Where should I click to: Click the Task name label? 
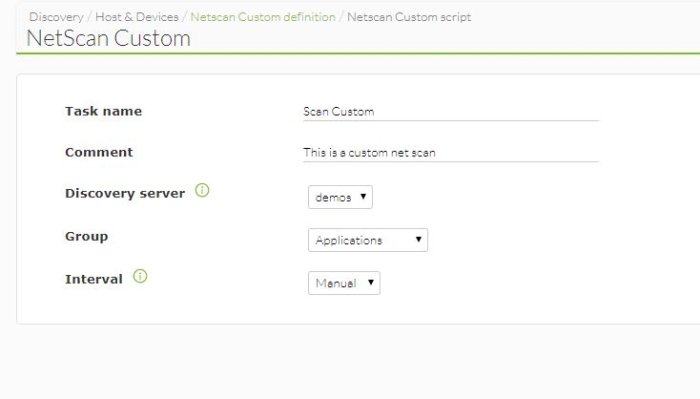pyautogui.click(x=104, y=111)
